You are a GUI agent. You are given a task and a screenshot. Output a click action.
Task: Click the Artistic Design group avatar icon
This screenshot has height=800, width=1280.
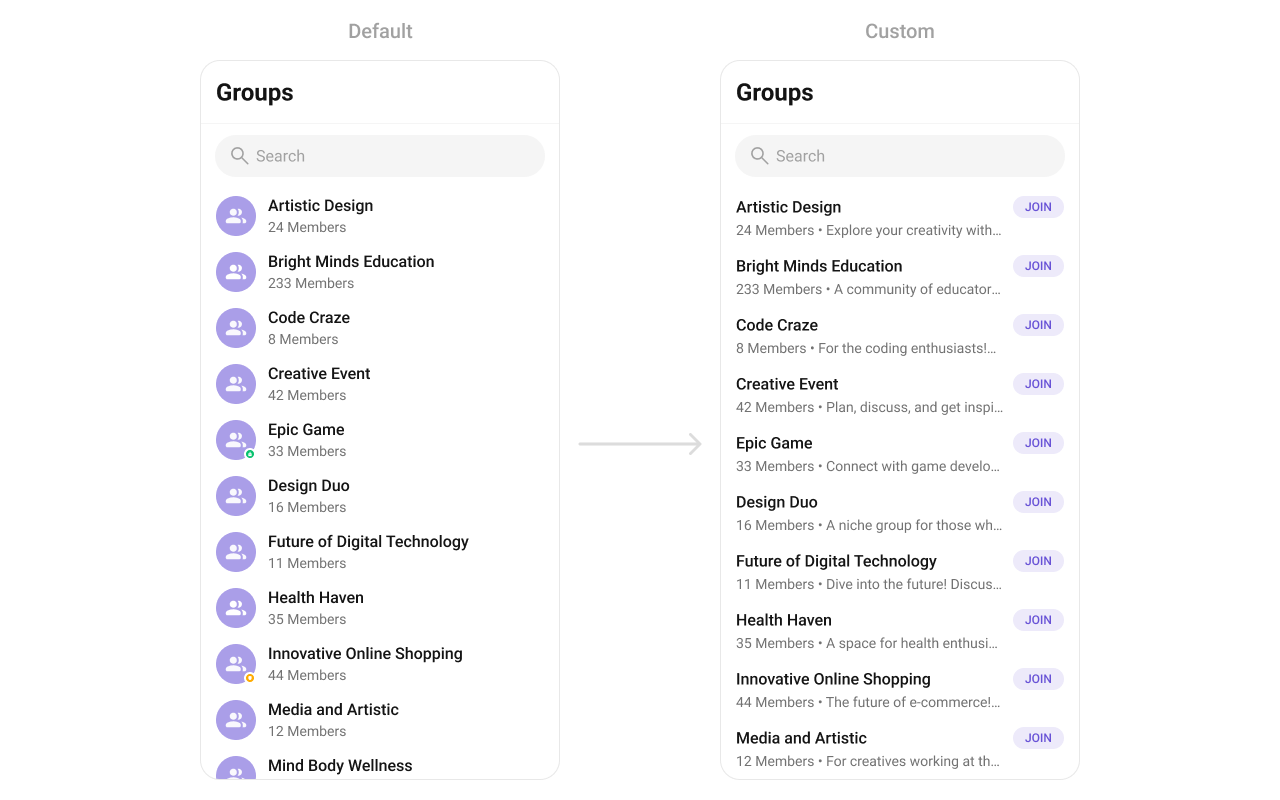coord(236,216)
